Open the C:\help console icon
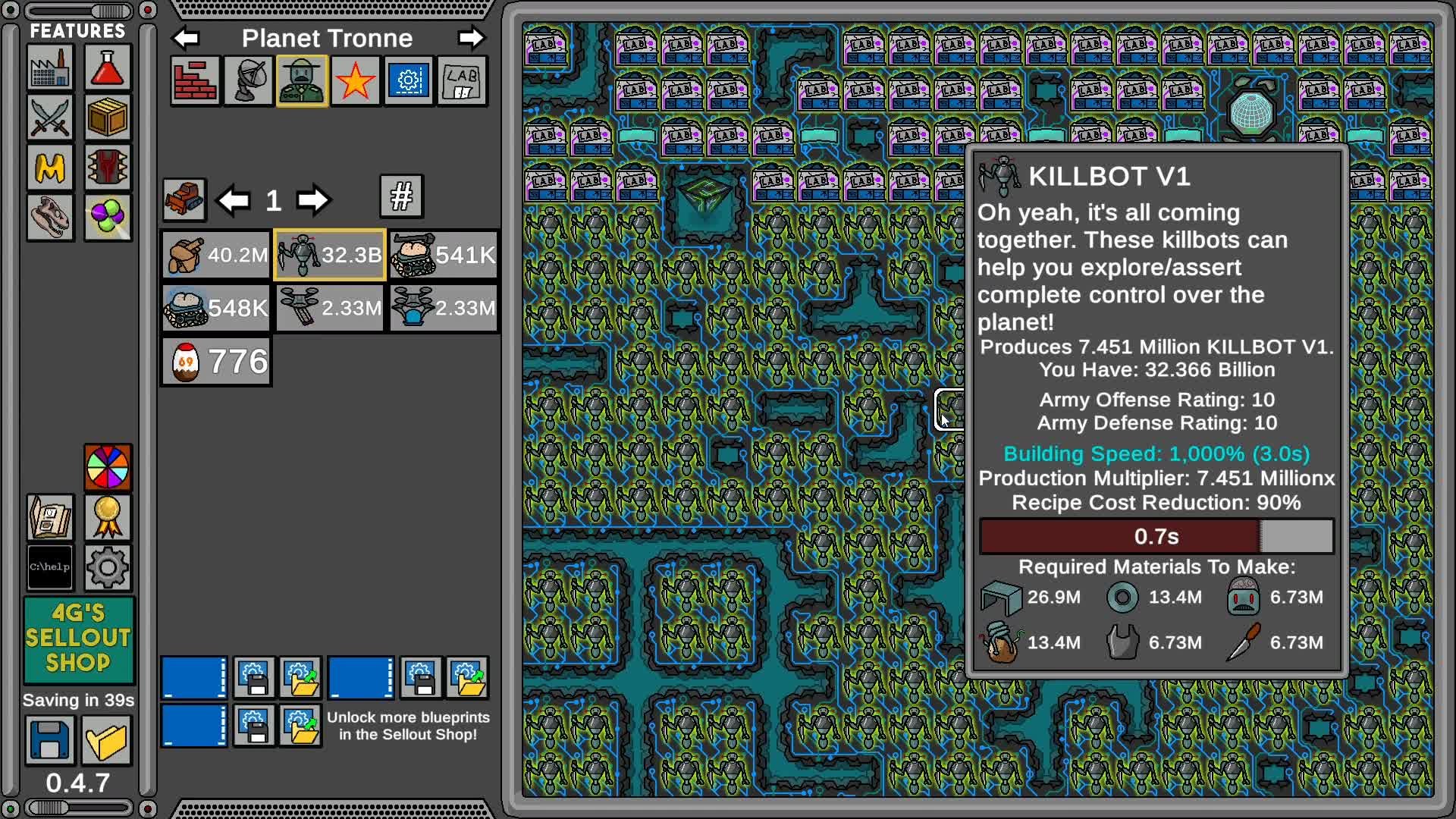This screenshot has height=819, width=1456. pos(50,567)
